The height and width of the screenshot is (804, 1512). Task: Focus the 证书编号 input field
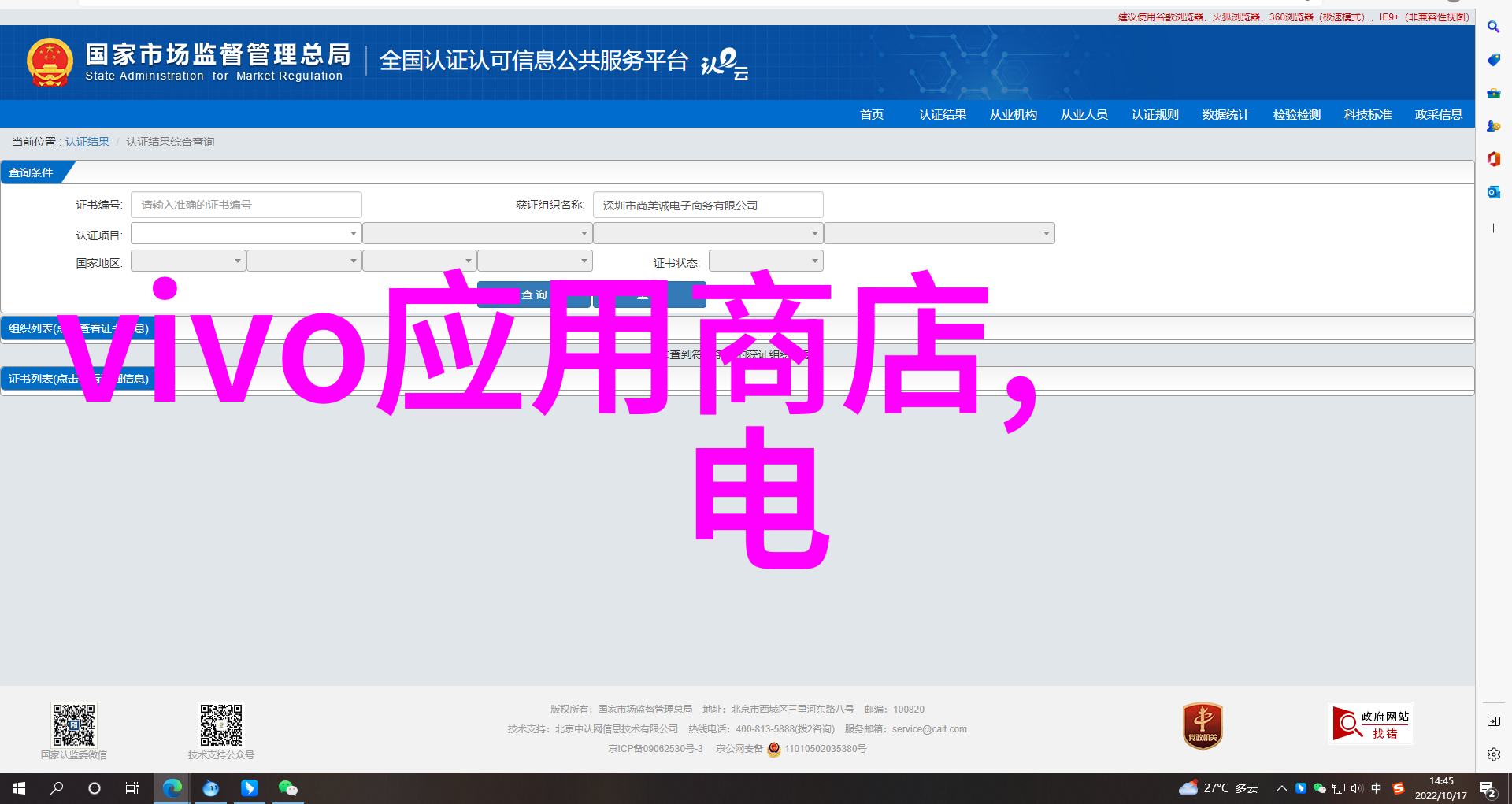point(246,205)
